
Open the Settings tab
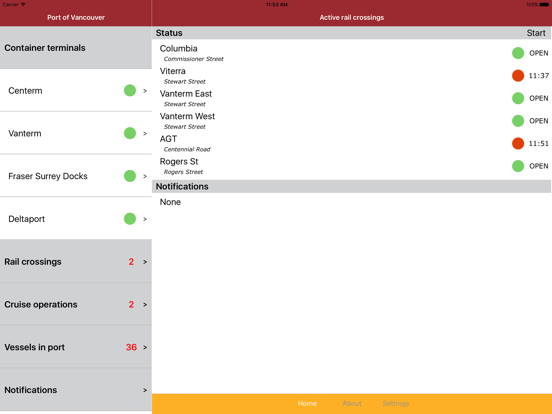396,403
